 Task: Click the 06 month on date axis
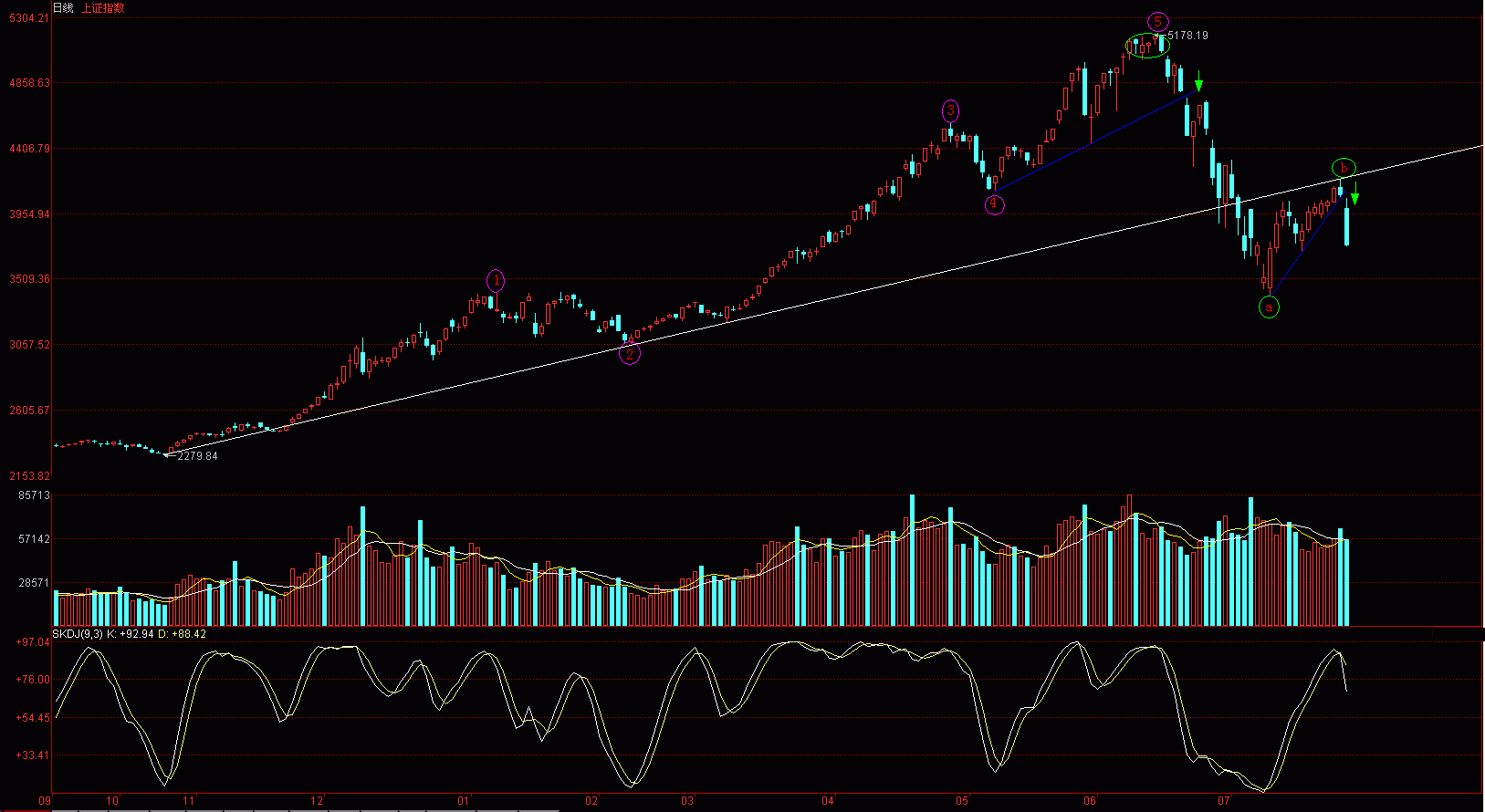(x=1090, y=801)
